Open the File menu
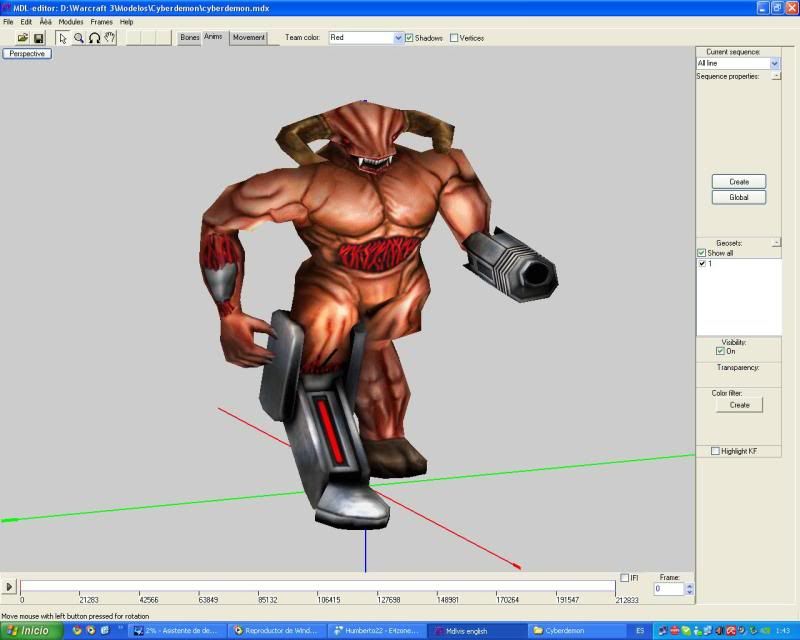800x640 pixels. coord(8,22)
